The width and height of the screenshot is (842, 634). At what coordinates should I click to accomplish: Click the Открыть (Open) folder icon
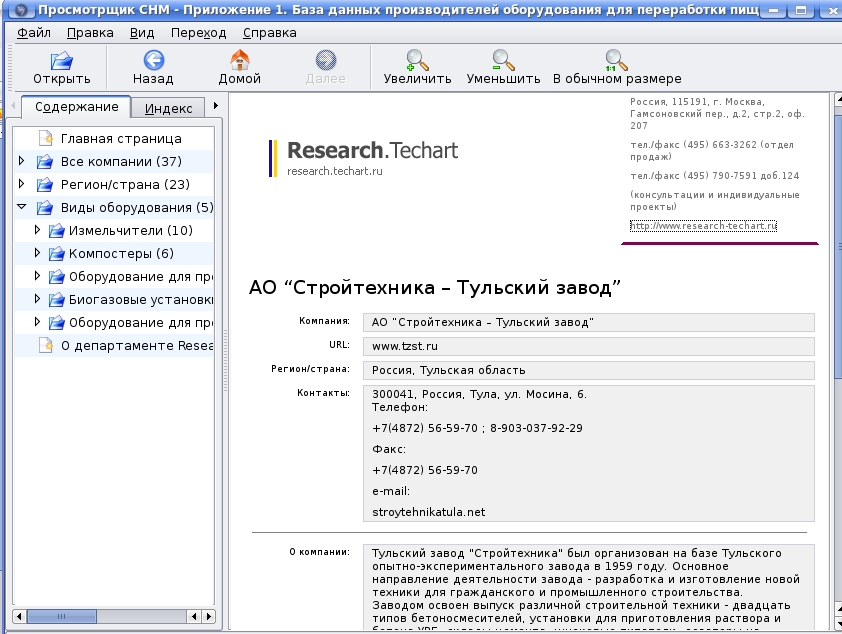pos(62,60)
